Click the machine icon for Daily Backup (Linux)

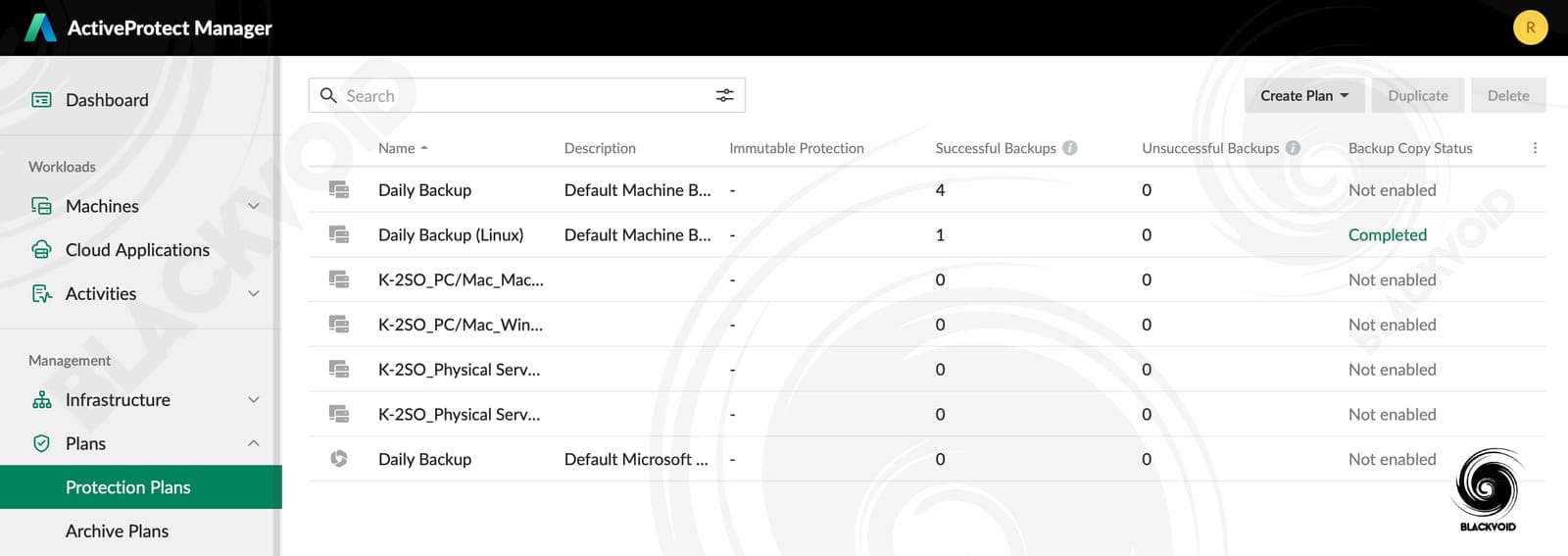(x=339, y=234)
